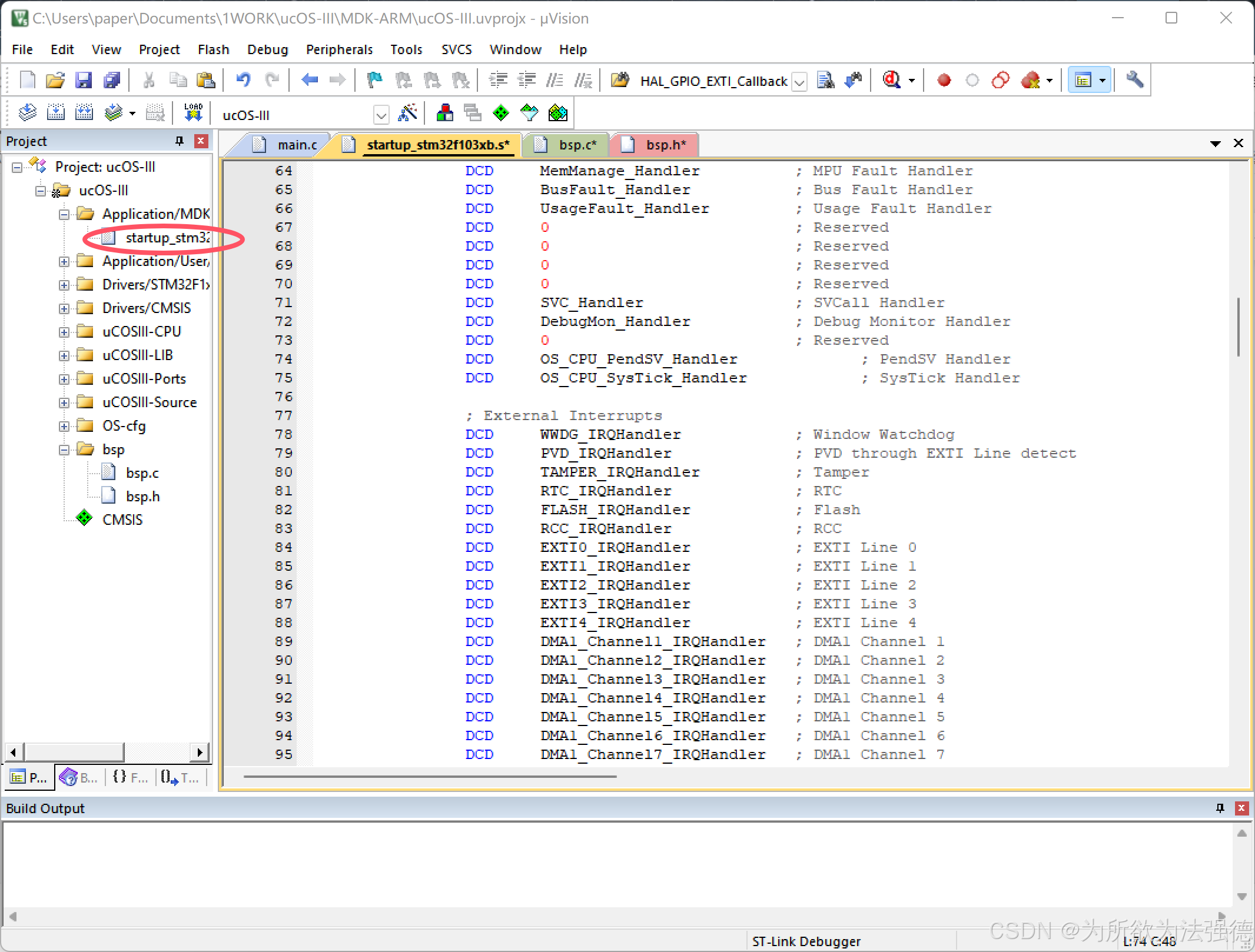This screenshot has width=1255, height=952.
Task: Comment out the selected lines
Action: click(x=555, y=80)
